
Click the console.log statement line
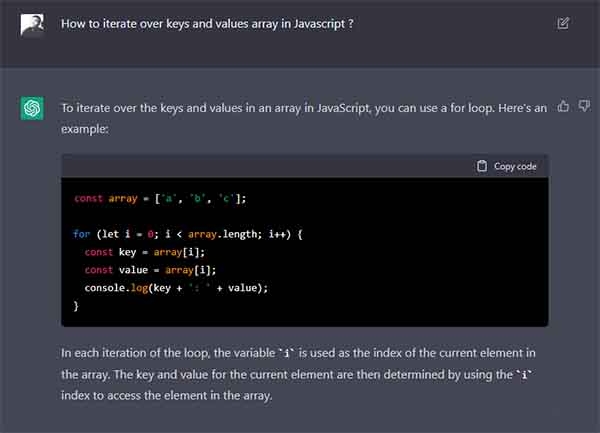coord(176,288)
